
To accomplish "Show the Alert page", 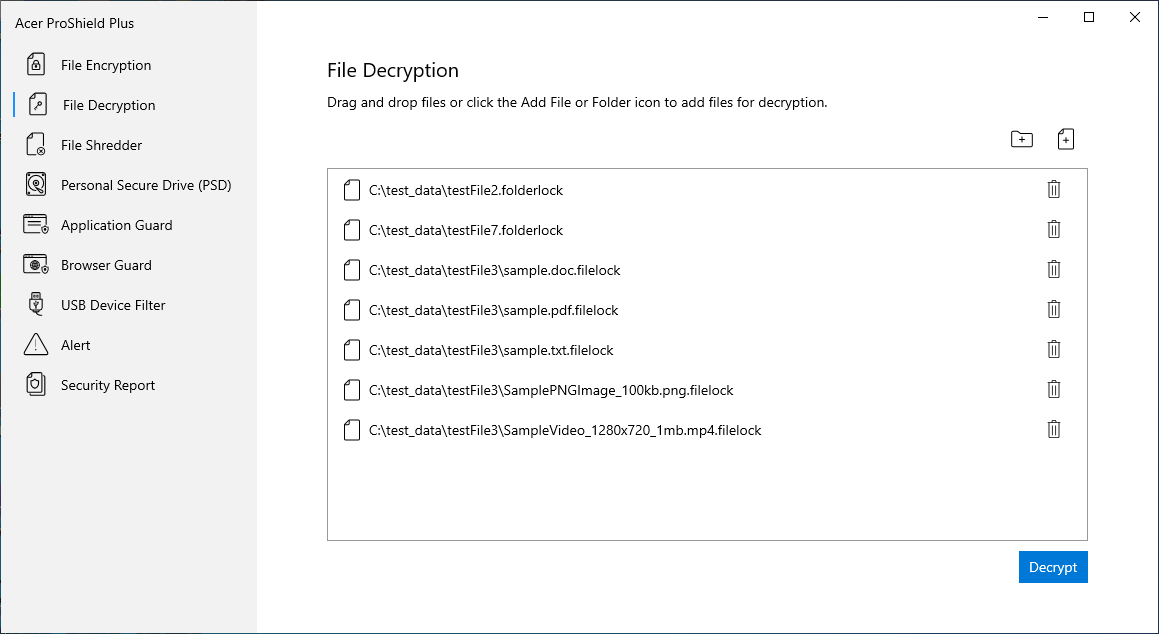I will click(75, 345).
